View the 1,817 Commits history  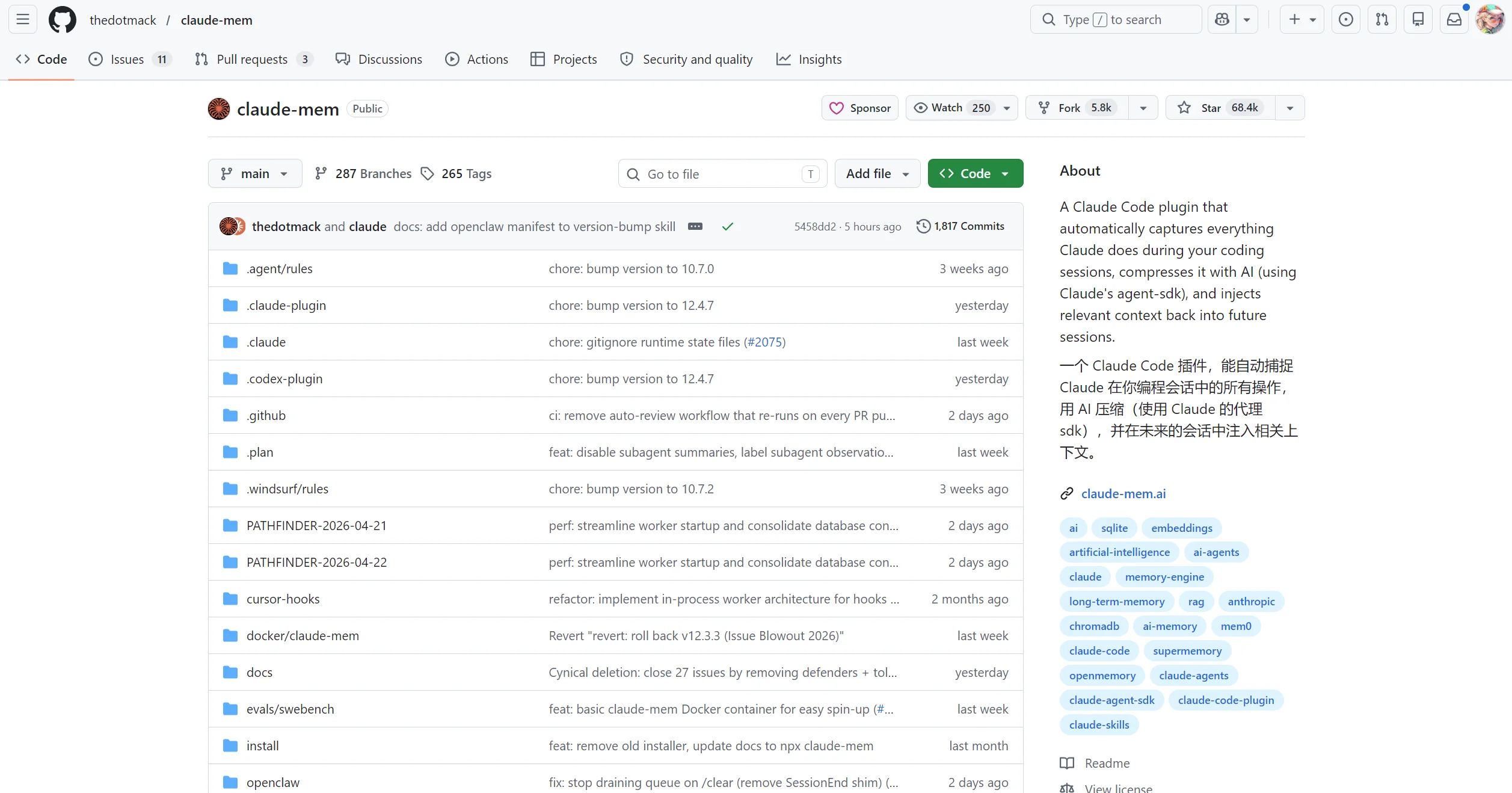point(960,226)
